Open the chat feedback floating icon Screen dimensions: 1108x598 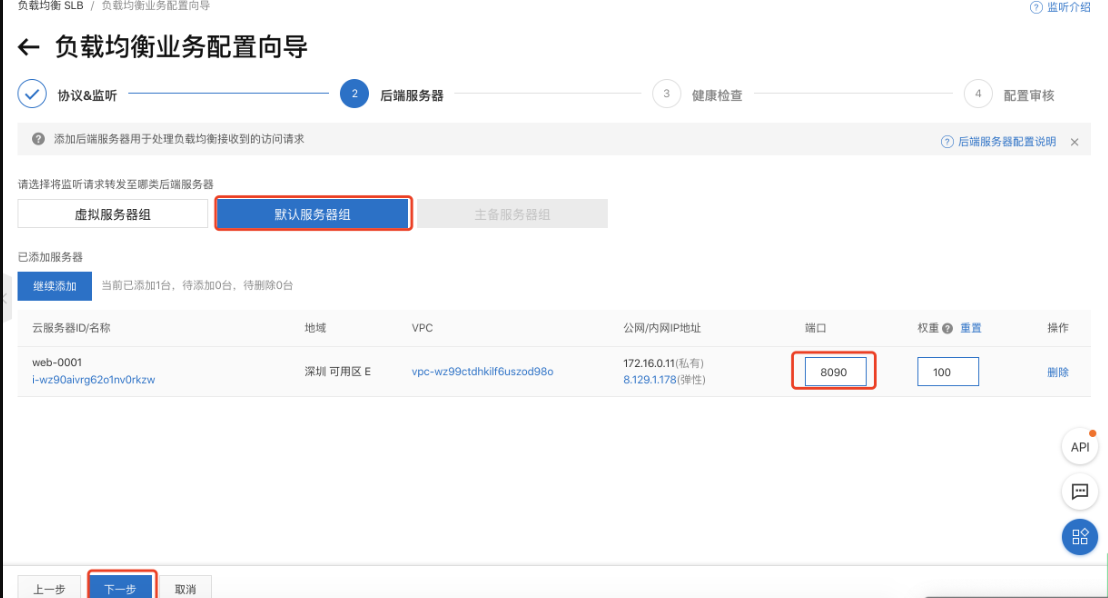coord(1080,492)
